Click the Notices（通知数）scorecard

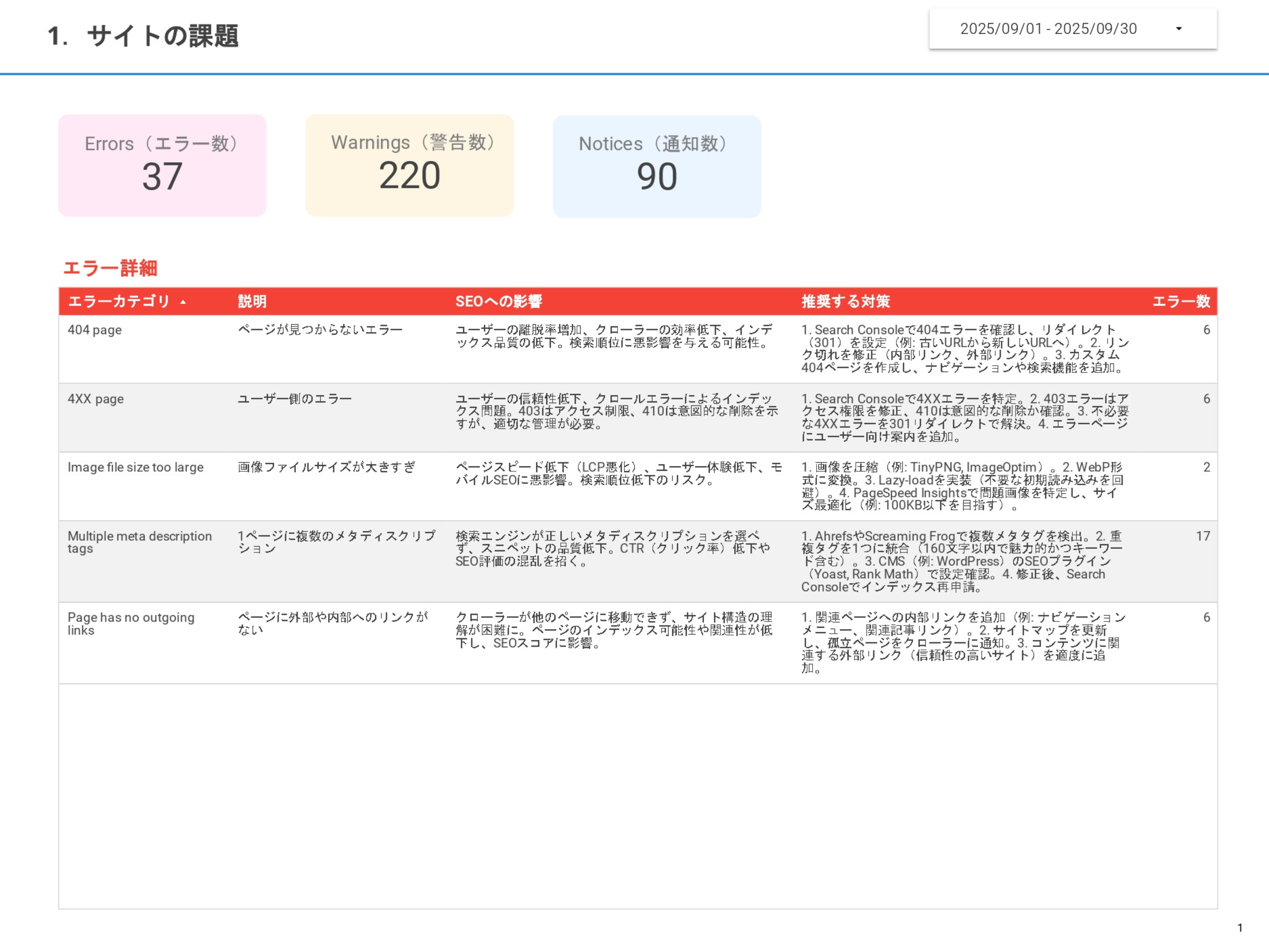(656, 166)
